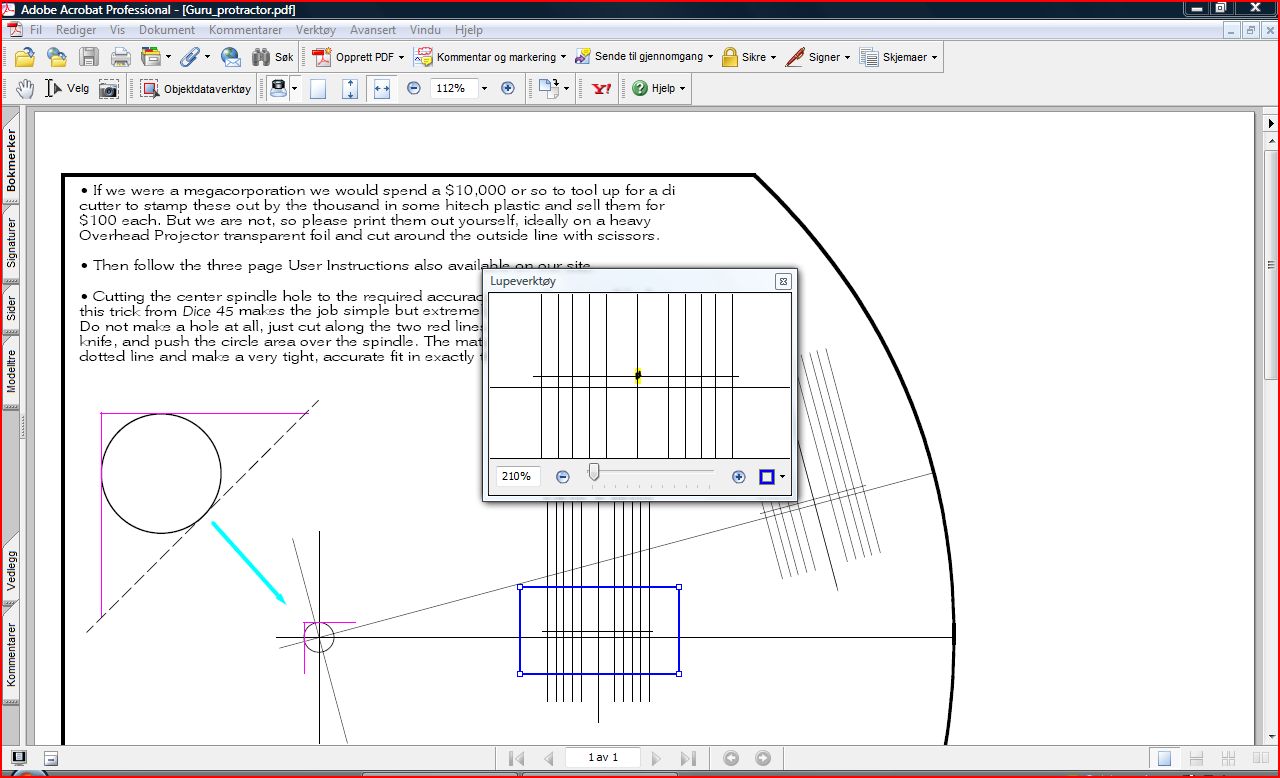This screenshot has width=1280, height=778.
Task: Click the Objektdataverktøy button
Action: [x=196, y=88]
